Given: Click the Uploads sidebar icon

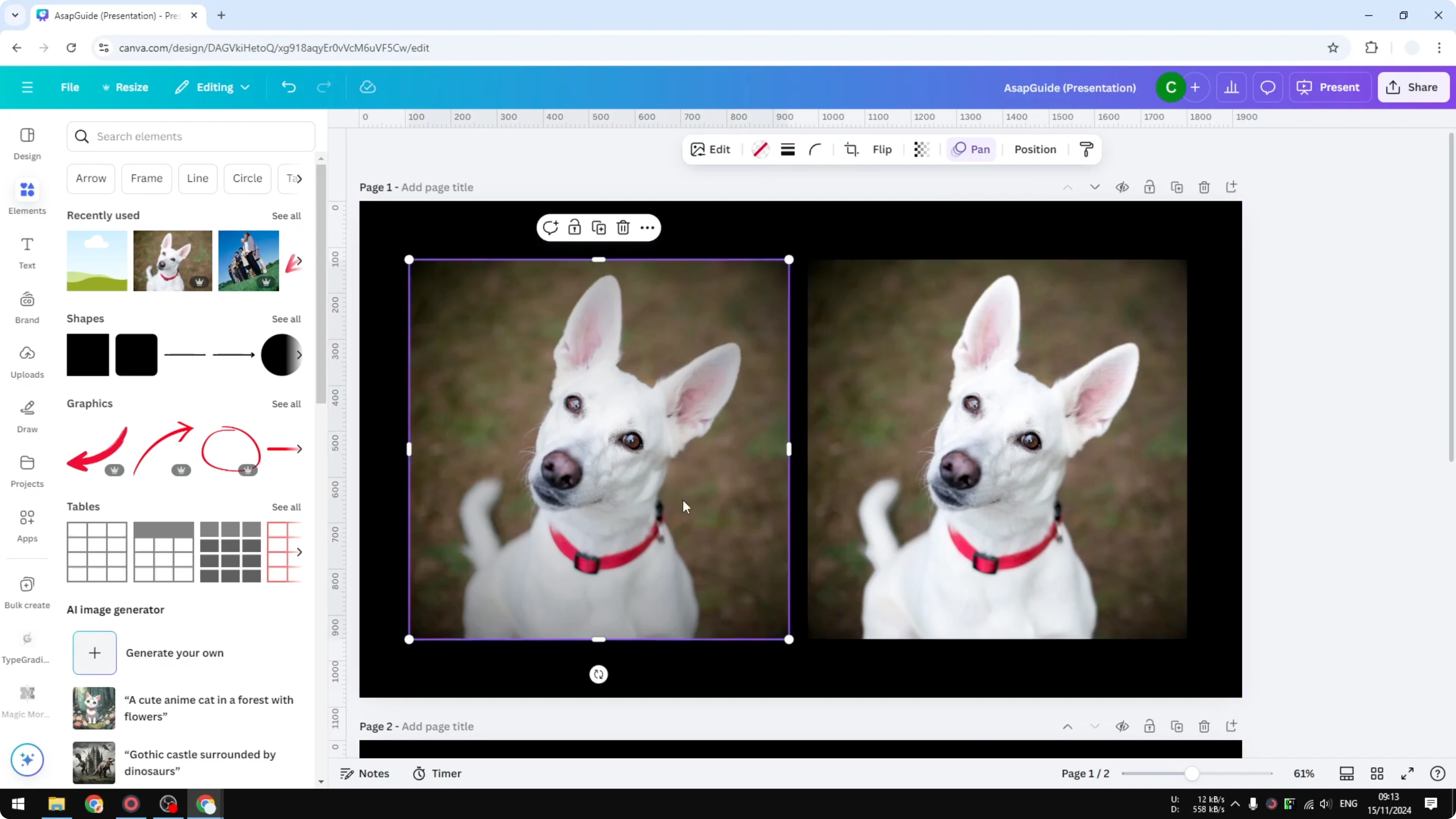Looking at the screenshot, I should tap(27, 362).
